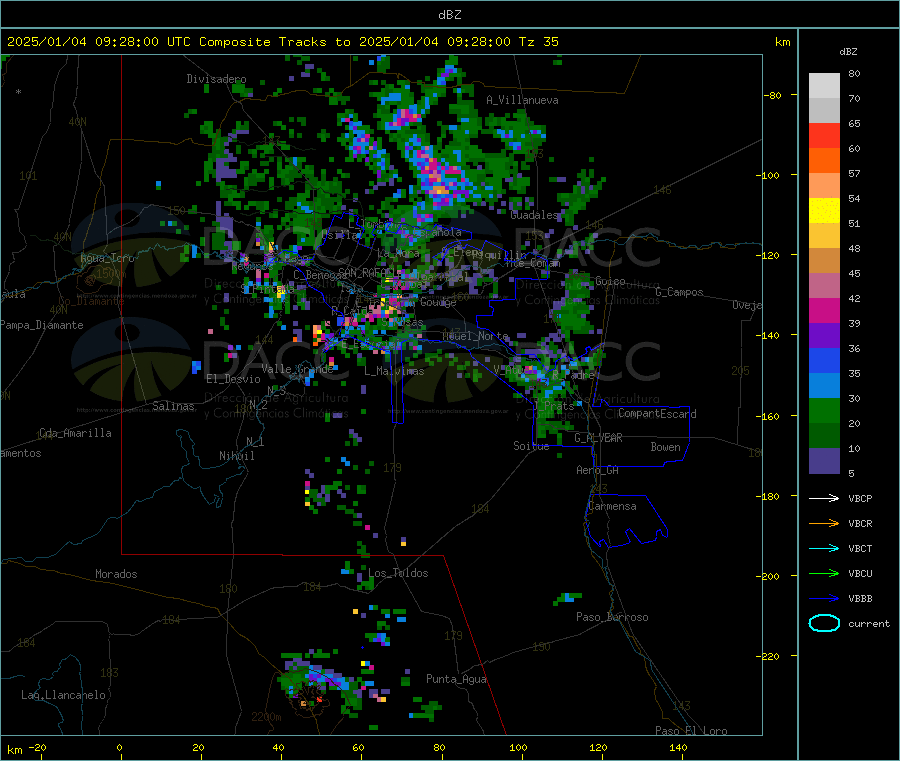Select the purple-gray 5 dBZ color swatch

coord(824,461)
